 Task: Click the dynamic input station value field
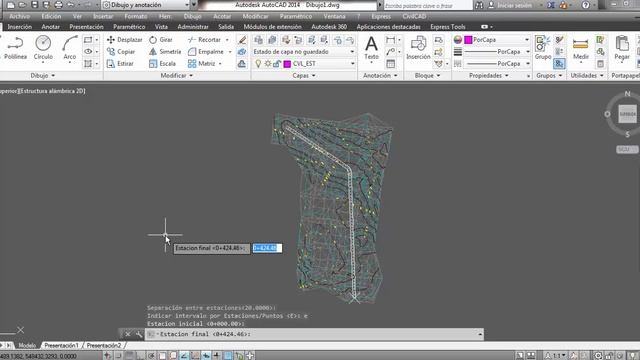[x=267, y=248]
